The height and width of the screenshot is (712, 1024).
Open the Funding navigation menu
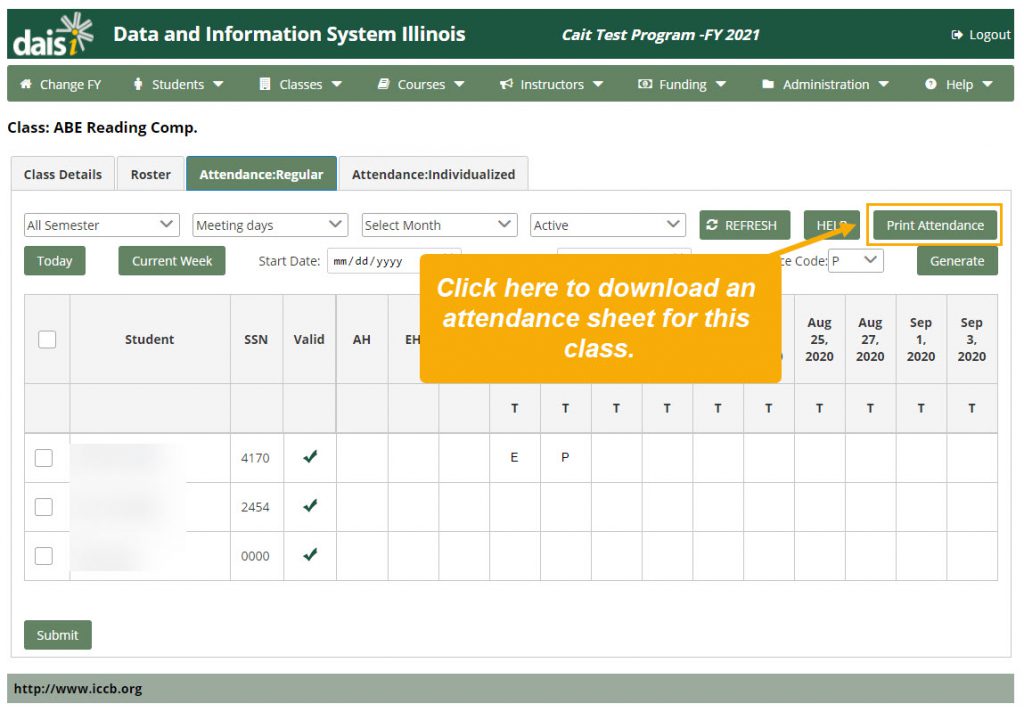click(x=681, y=84)
